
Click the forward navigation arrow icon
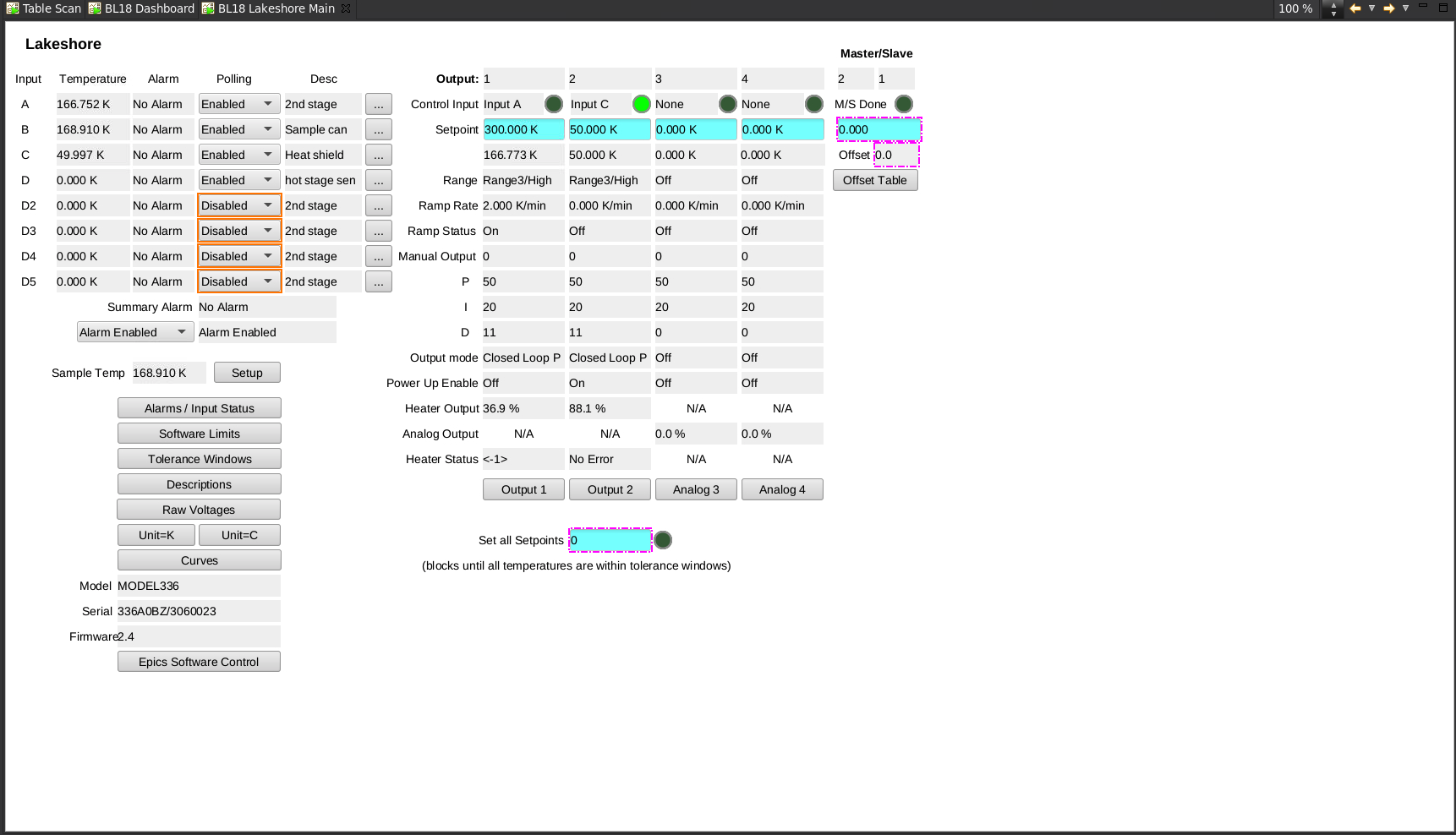click(1388, 8)
